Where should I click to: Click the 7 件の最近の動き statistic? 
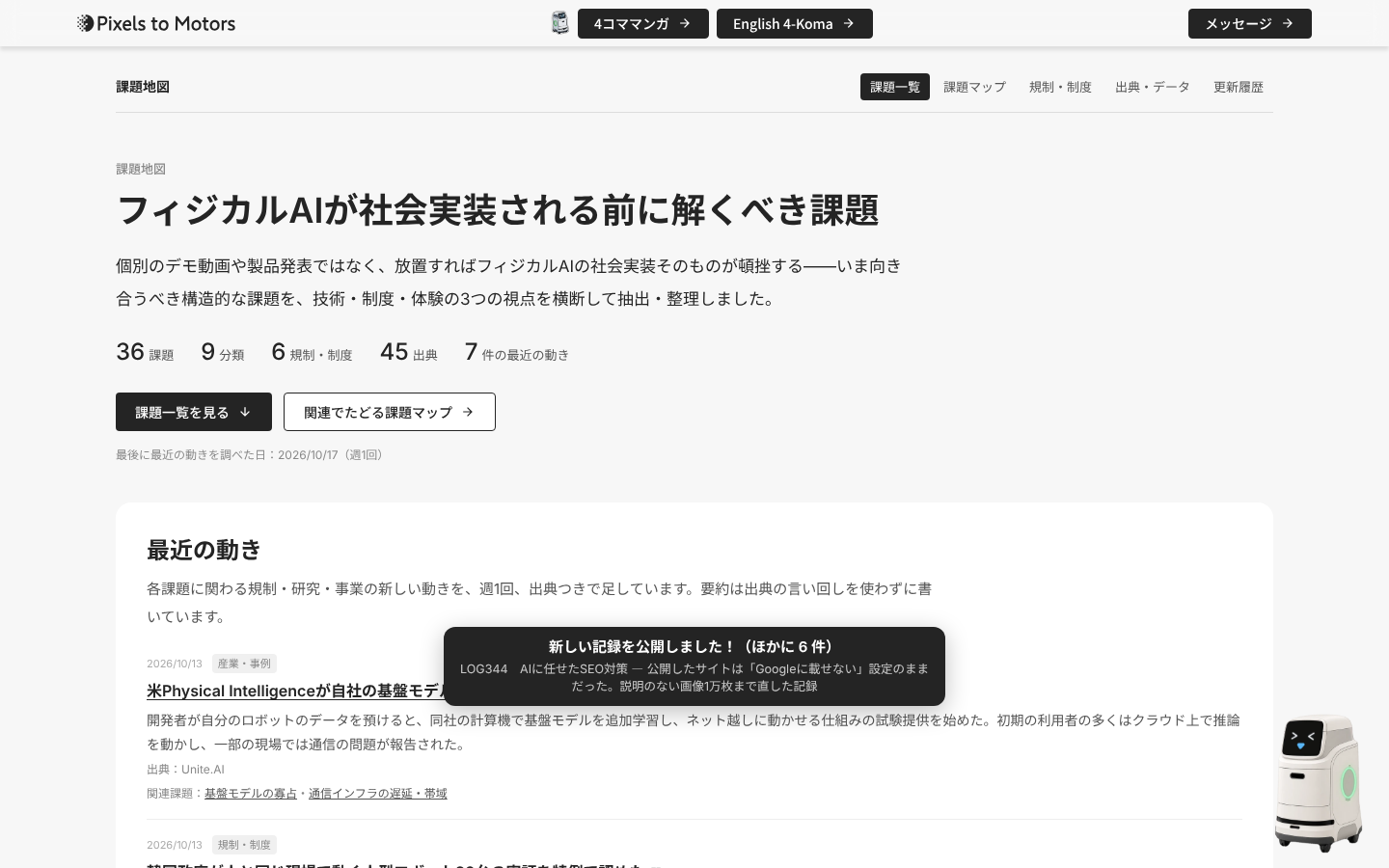[517, 352]
